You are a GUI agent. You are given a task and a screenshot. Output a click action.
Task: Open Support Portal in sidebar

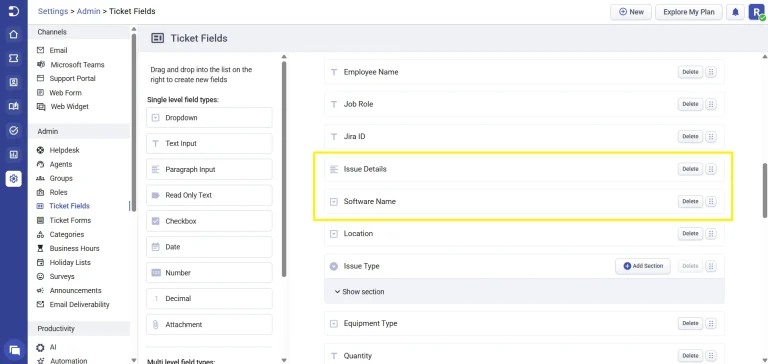(72, 78)
